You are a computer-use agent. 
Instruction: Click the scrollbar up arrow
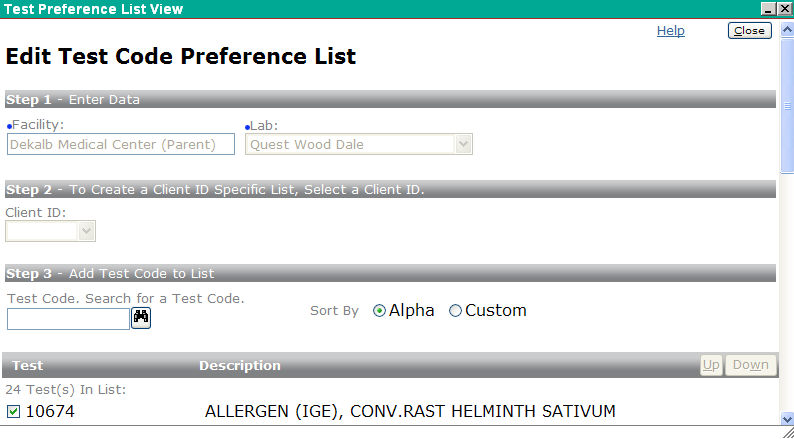click(x=787, y=30)
